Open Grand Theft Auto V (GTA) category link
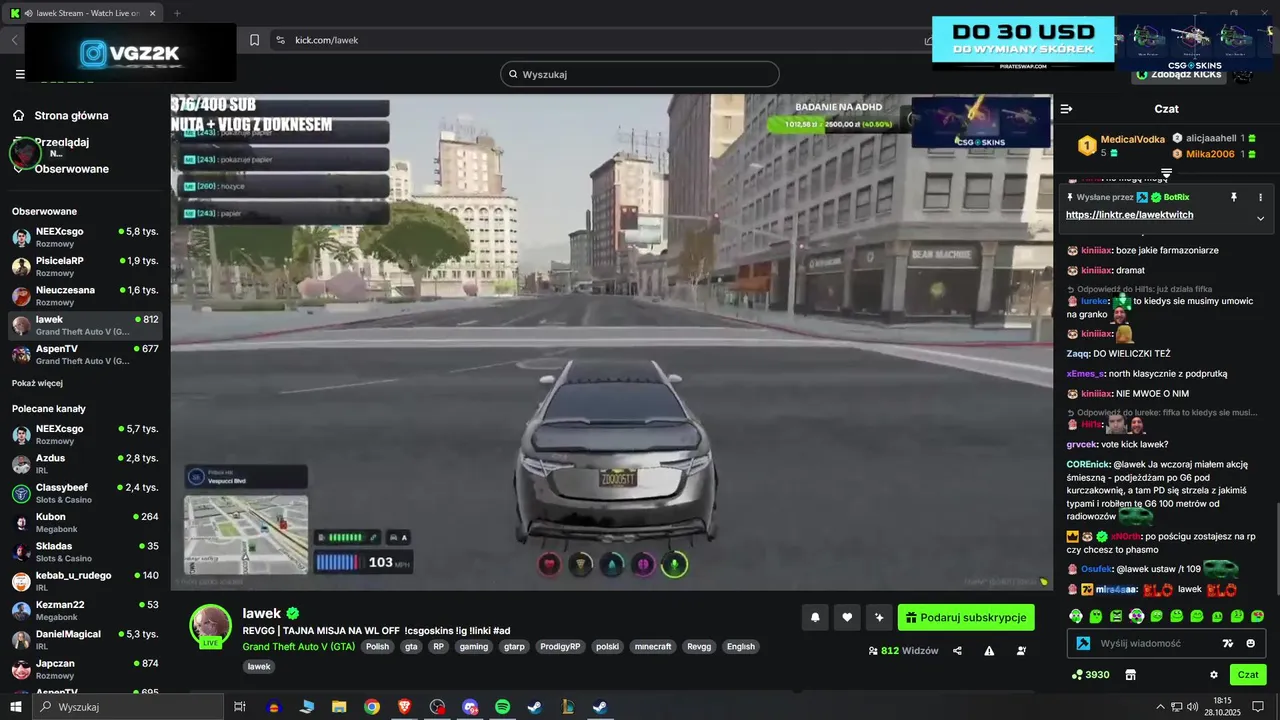The image size is (1280, 720). [x=299, y=646]
